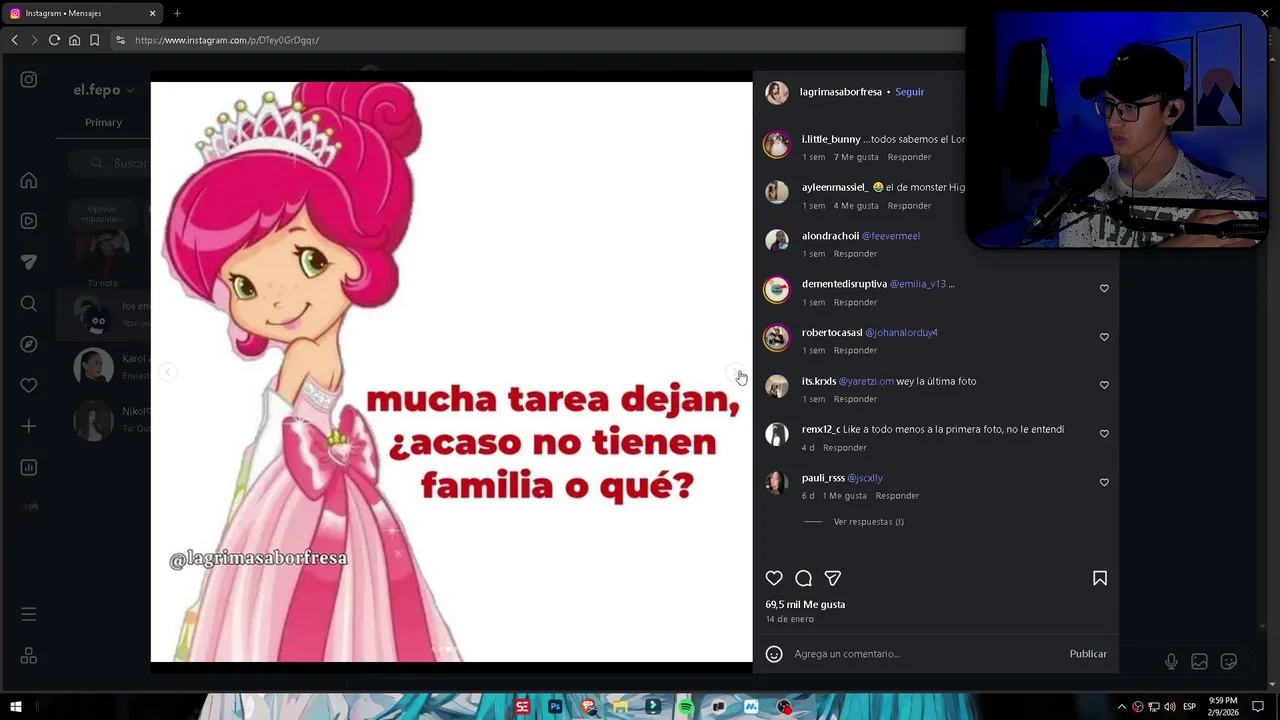Click image attachment icon in message composer
Viewport: 1280px width, 720px height.
[x=1199, y=661]
